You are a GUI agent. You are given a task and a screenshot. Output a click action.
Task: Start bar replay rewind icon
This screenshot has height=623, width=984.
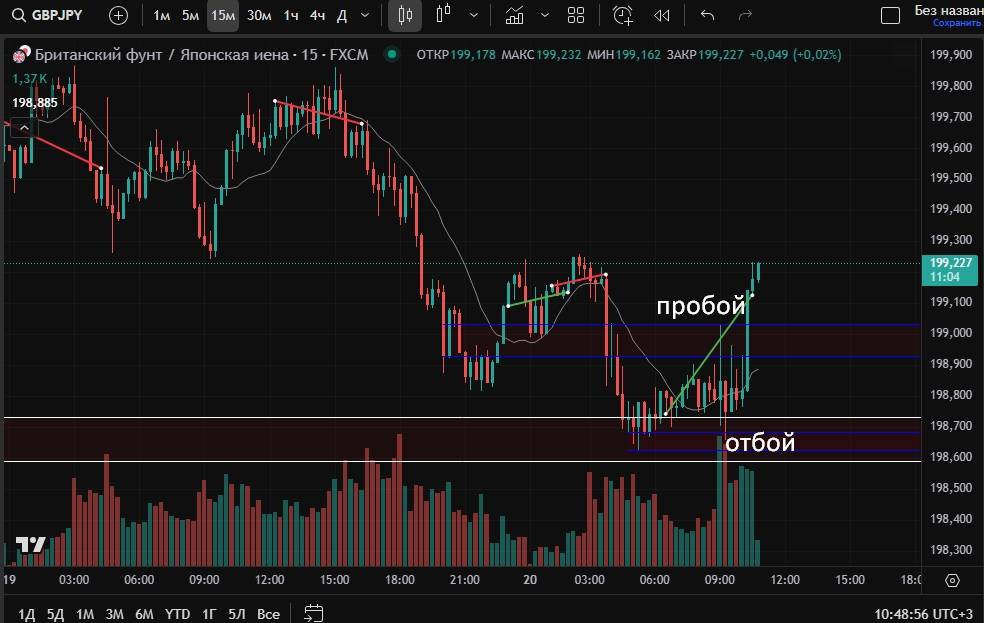pyautogui.click(x=661, y=15)
